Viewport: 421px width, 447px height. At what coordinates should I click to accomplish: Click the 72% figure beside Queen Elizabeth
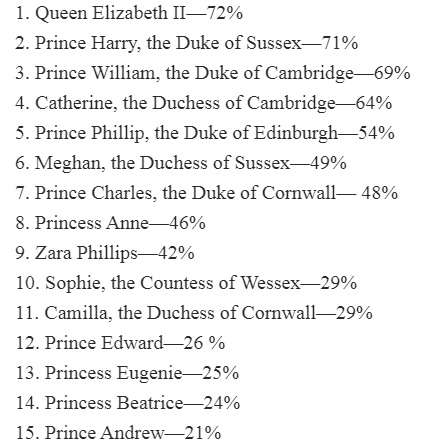tap(225, 14)
